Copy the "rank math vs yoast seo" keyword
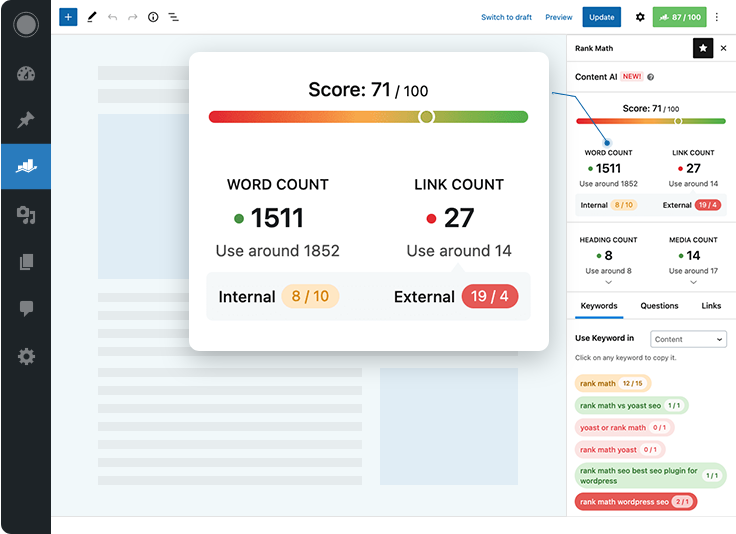The height and width of the screenshot is (534, 736). [620, 405]
